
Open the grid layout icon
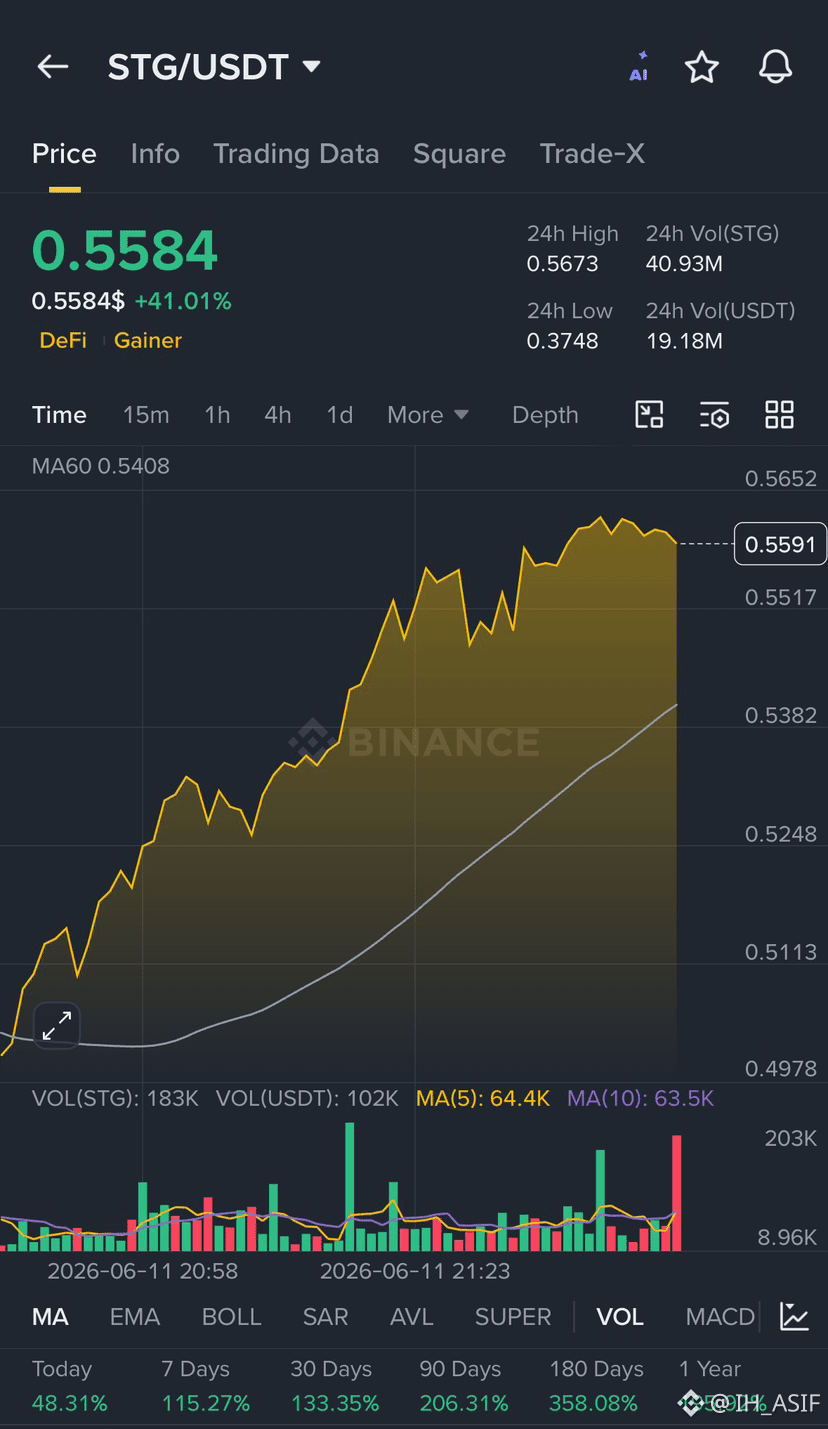coord(779,415)
